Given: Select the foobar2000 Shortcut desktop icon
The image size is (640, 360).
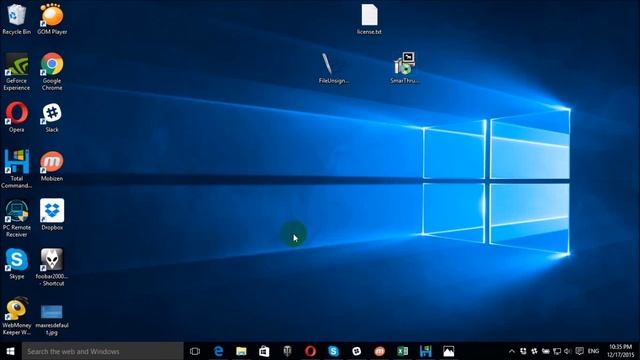Looking at the screenshot, I should 52,267.
